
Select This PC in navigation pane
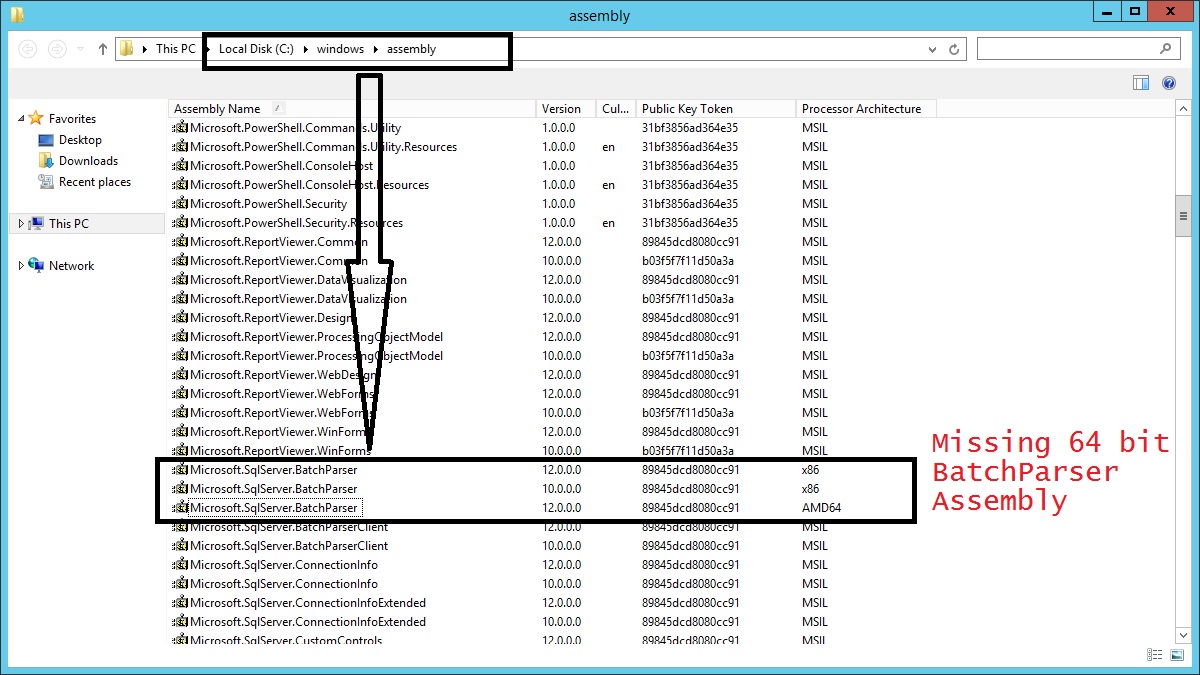pos(69,224)
